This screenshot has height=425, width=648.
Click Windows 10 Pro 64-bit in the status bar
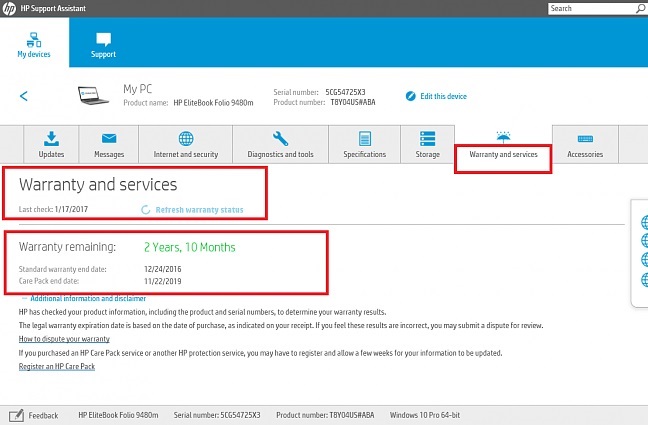click(x=425, y=415)
